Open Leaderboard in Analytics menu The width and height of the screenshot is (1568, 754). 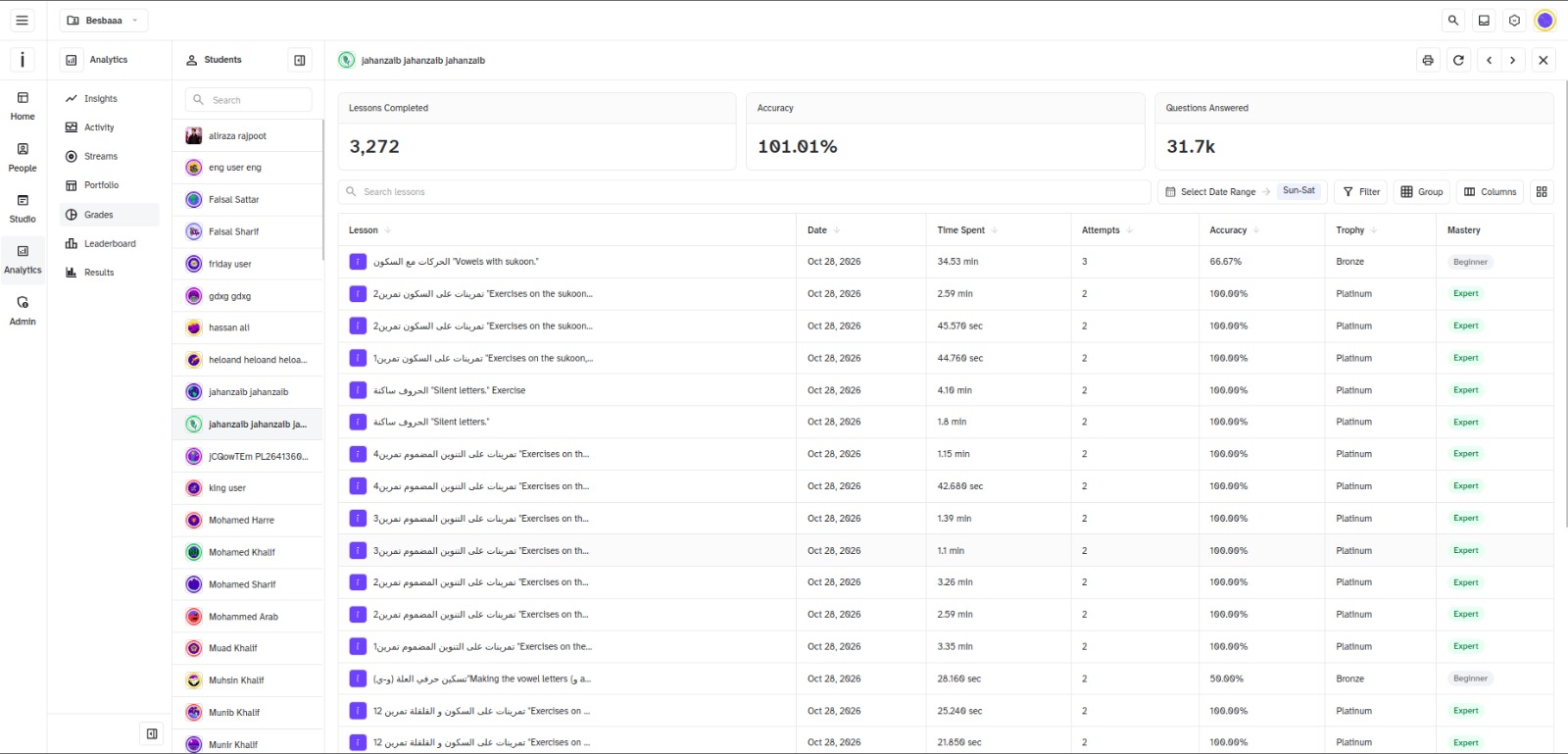coord(110,244)
